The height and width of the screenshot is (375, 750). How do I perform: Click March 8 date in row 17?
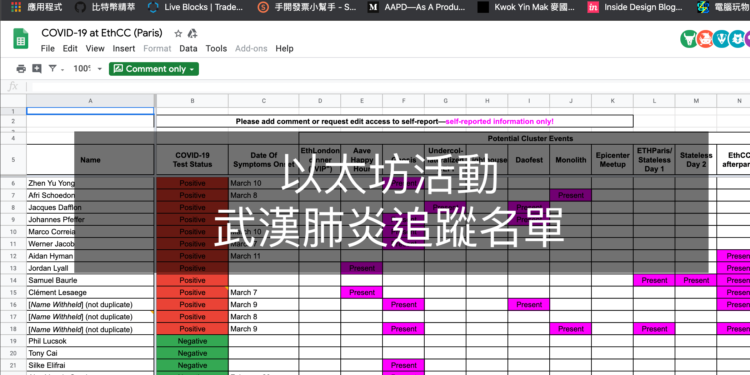click(x=264, y=317)
